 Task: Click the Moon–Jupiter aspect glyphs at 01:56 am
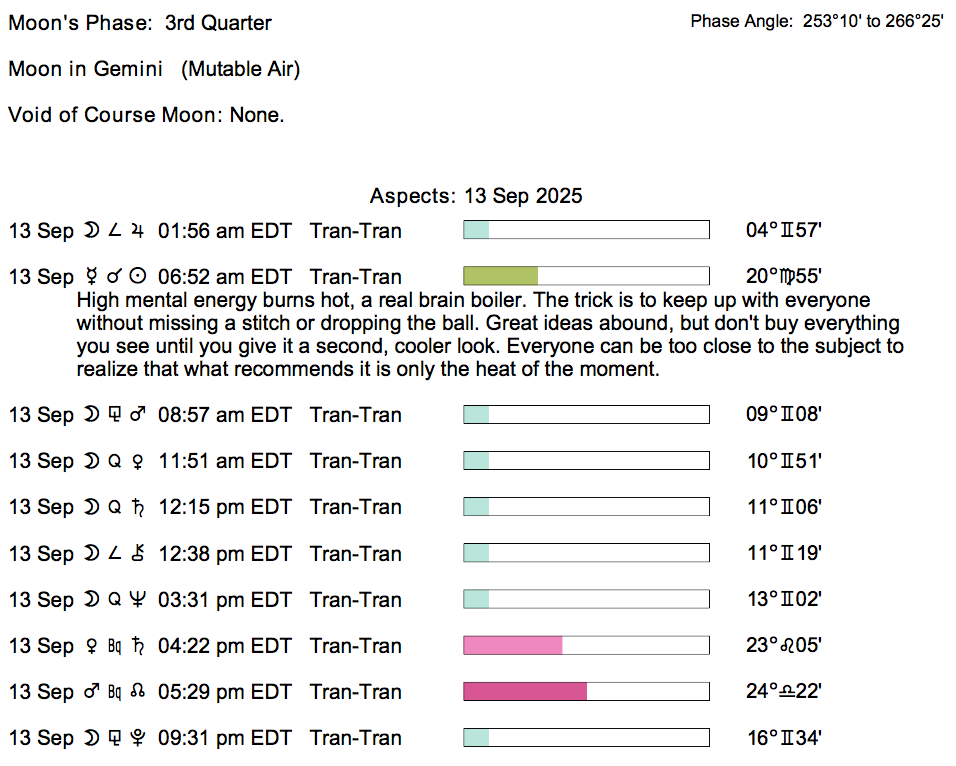[x=115, y=231]
